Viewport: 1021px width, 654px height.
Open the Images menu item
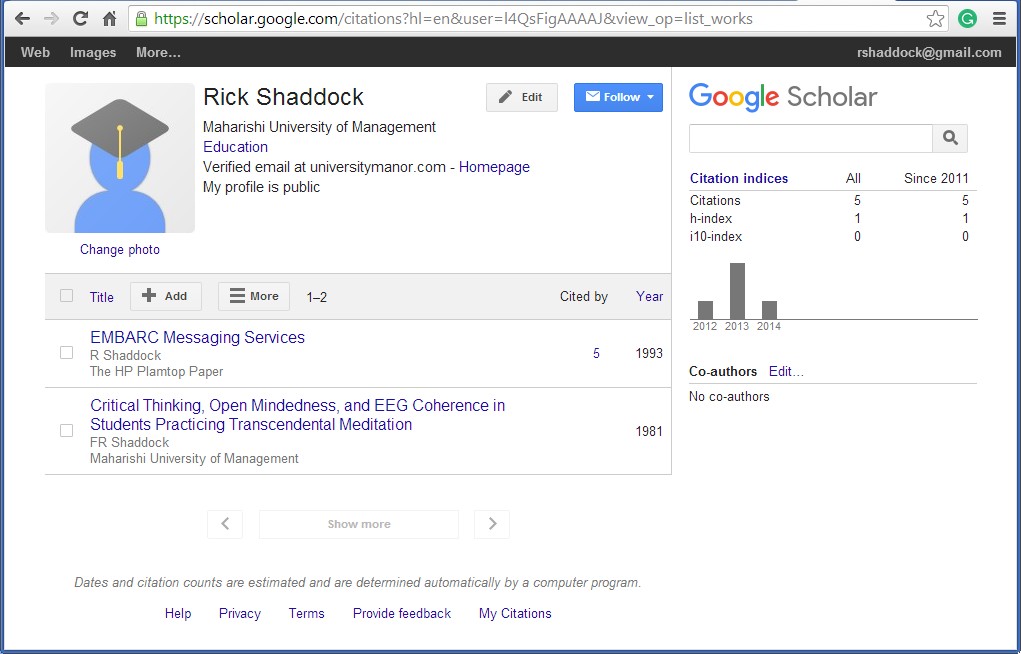(x=93, y=53)
